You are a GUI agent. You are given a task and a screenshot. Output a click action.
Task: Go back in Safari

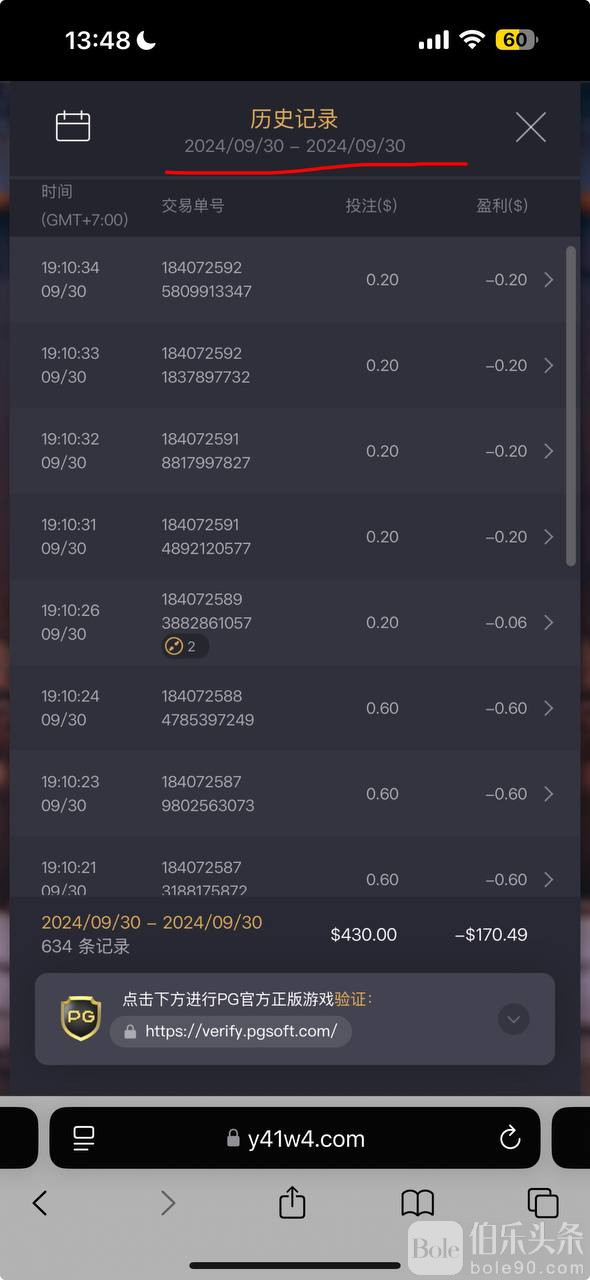pos(40,1203)
